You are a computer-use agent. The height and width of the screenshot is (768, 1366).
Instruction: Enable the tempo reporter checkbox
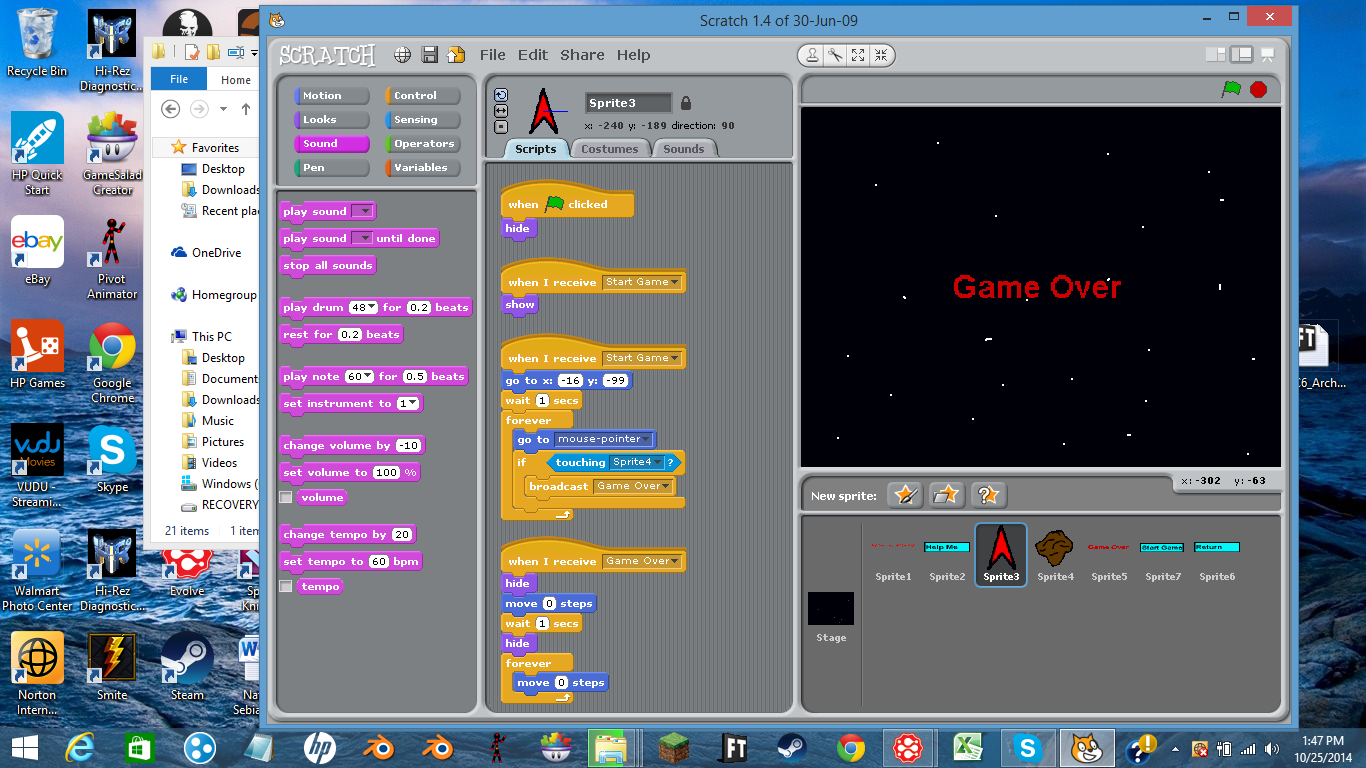click(x=286, y=586)
